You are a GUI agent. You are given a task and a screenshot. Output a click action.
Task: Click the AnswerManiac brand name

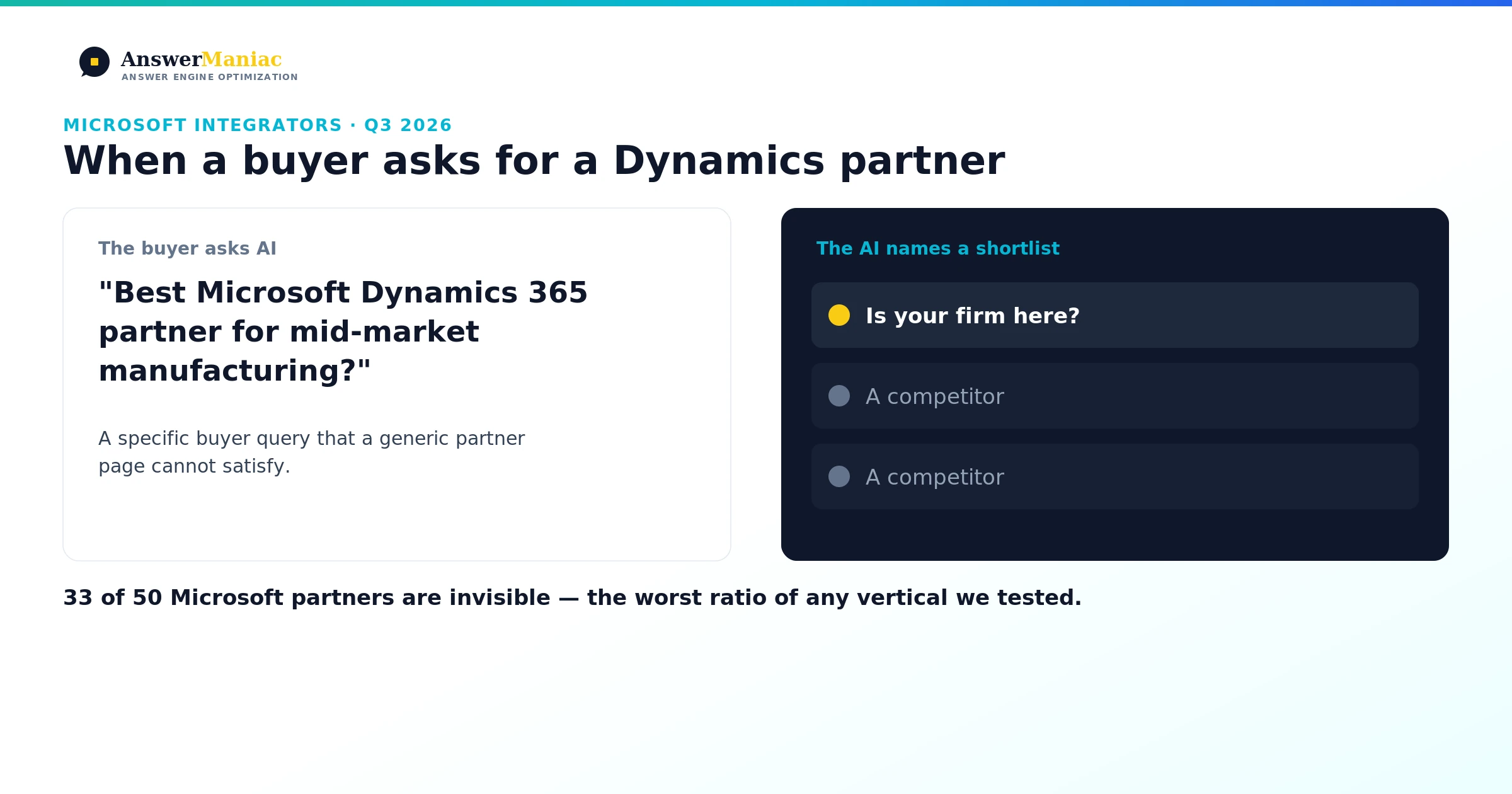click(201, 59)
